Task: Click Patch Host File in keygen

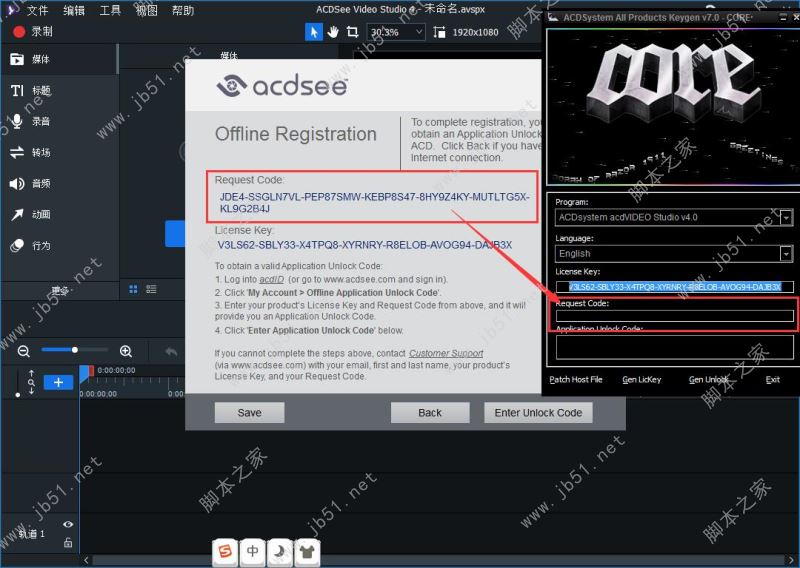Action: [576, 379]
